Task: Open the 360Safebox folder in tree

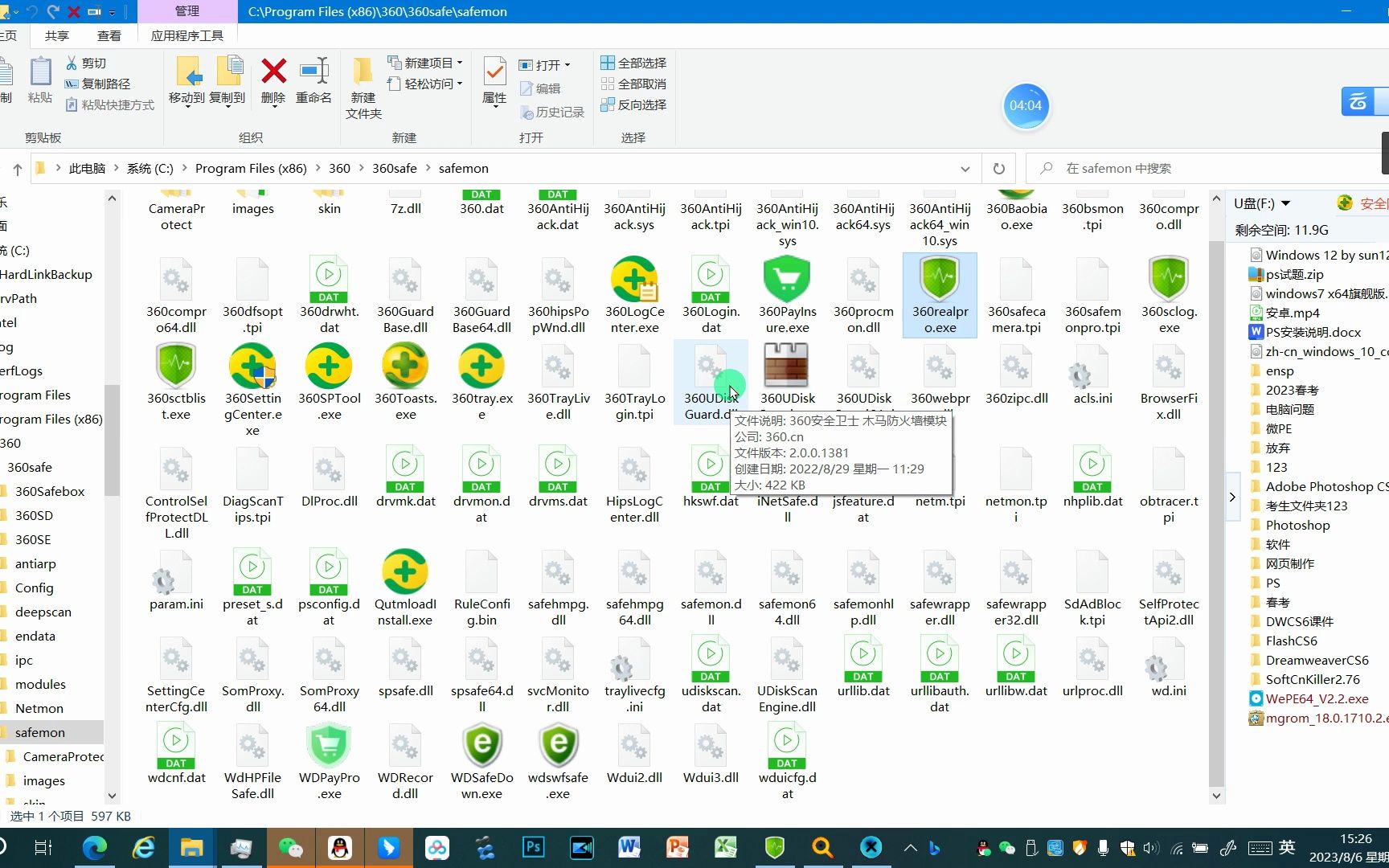Action: click(50, 491)
